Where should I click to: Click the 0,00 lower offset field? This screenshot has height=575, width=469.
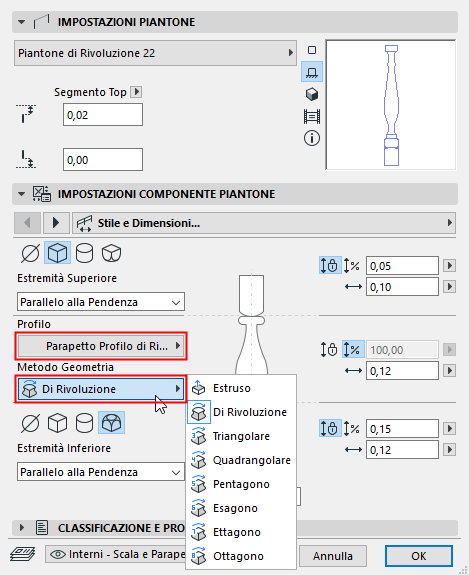[103, 160]
